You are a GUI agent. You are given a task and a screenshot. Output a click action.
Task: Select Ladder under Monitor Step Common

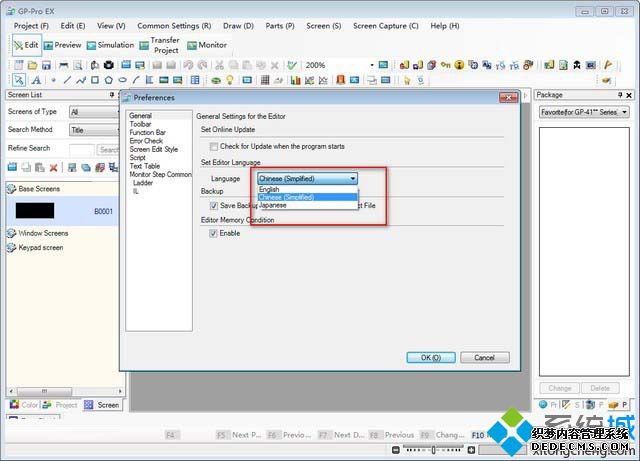pos(143,183)
